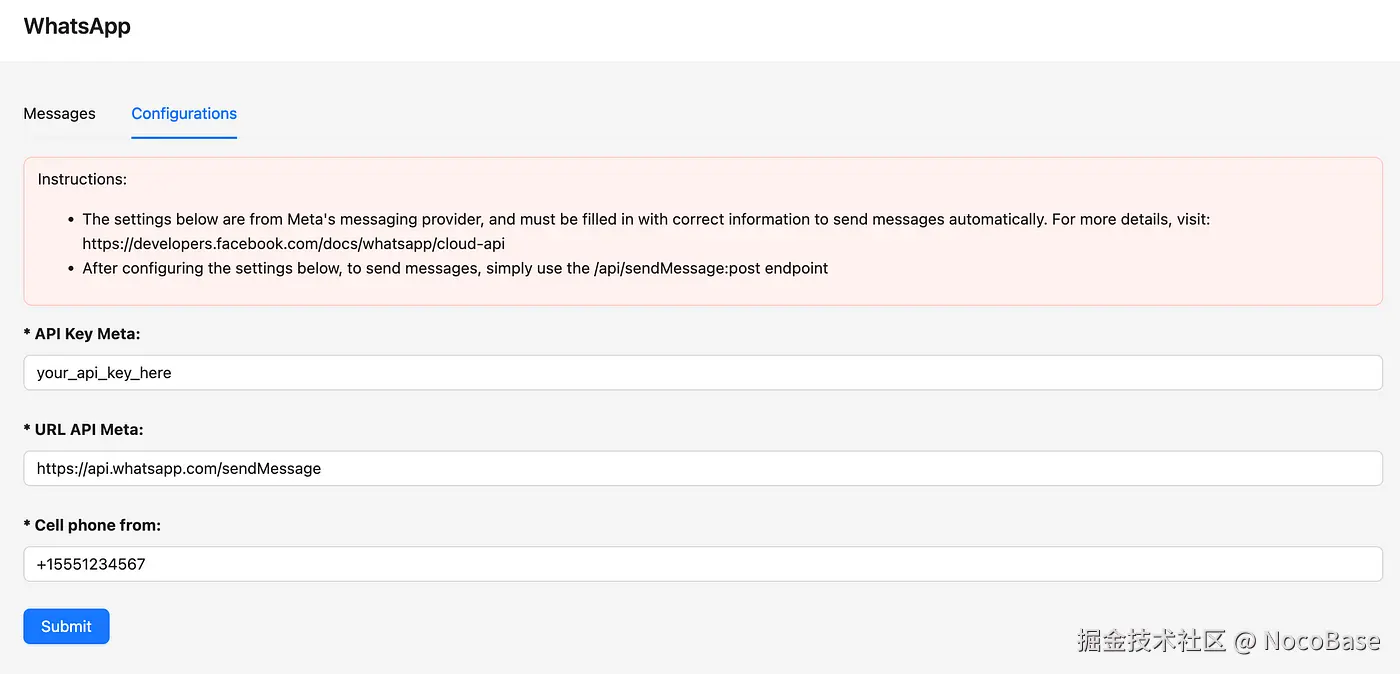Open the developers.facebook.com cloud-api link

(293, 243)
